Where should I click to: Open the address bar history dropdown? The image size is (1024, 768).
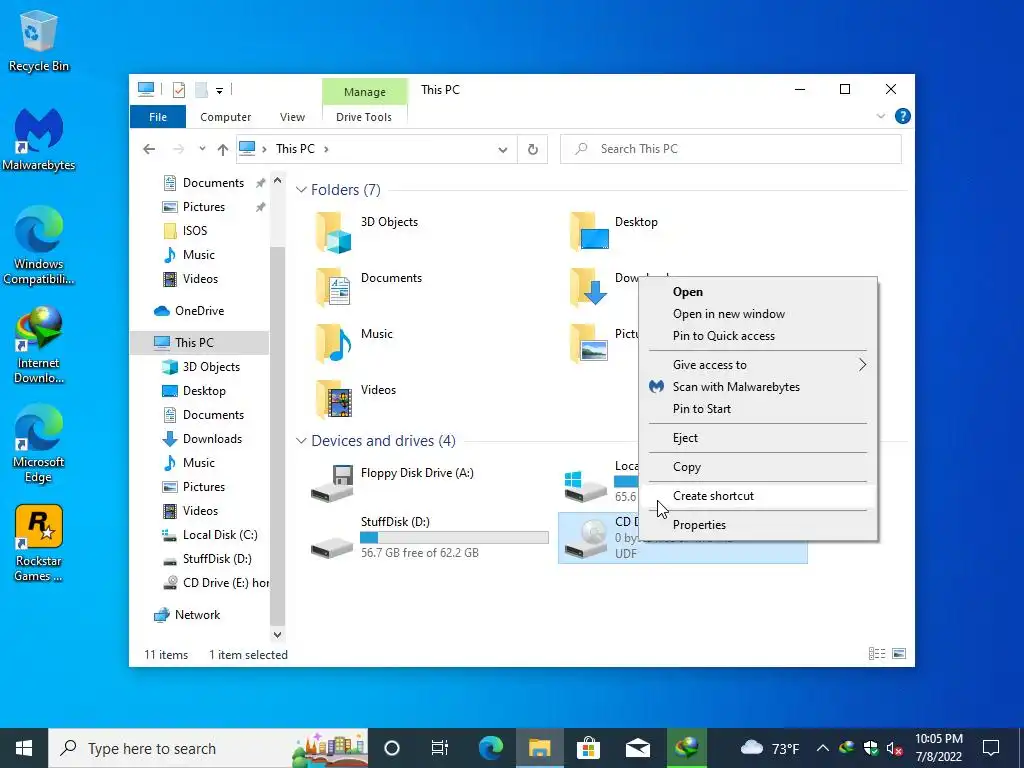pyautogui.click(x=503, y=150)
